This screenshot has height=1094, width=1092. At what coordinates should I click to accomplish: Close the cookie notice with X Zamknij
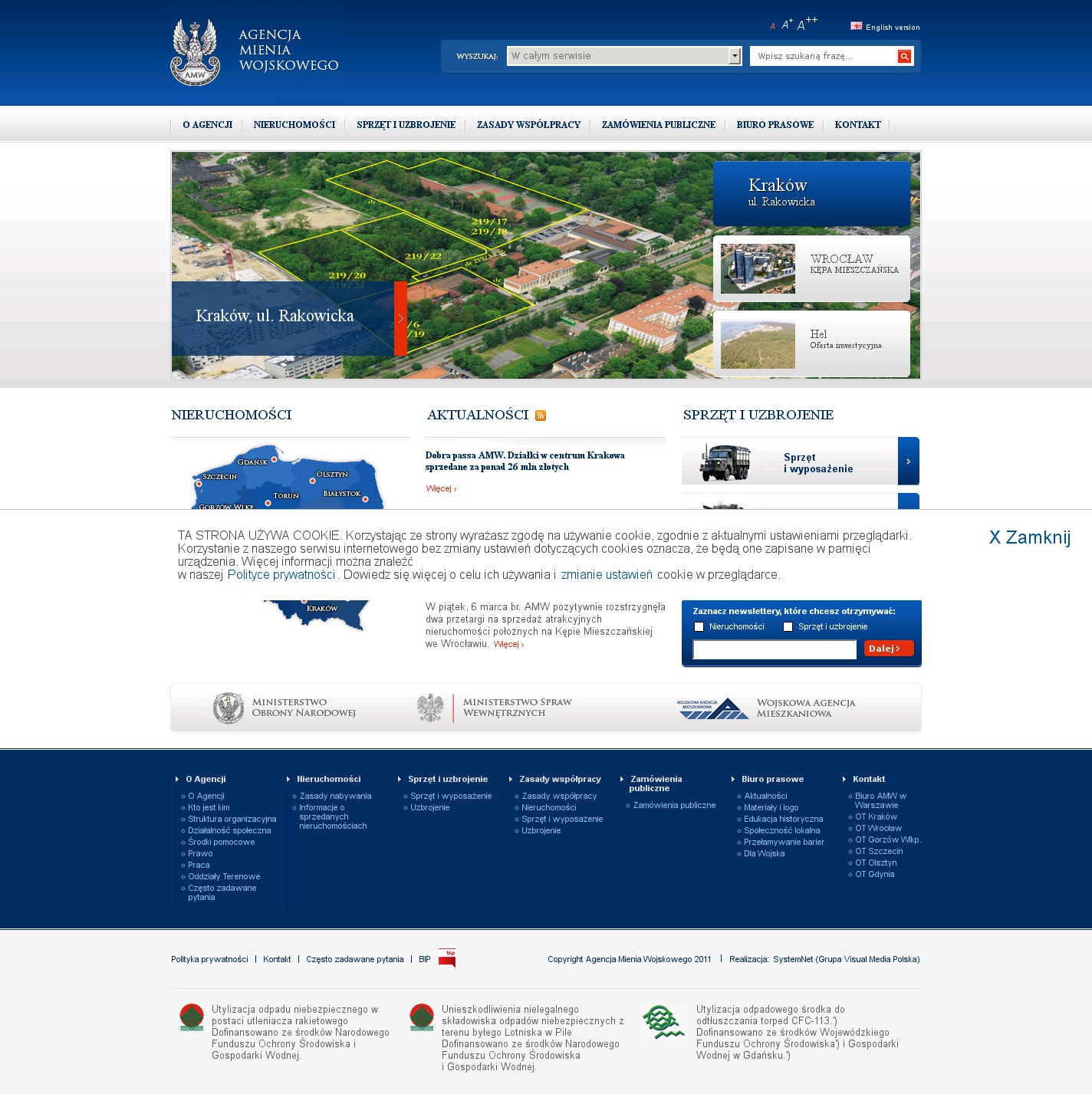click(1030, 537)
